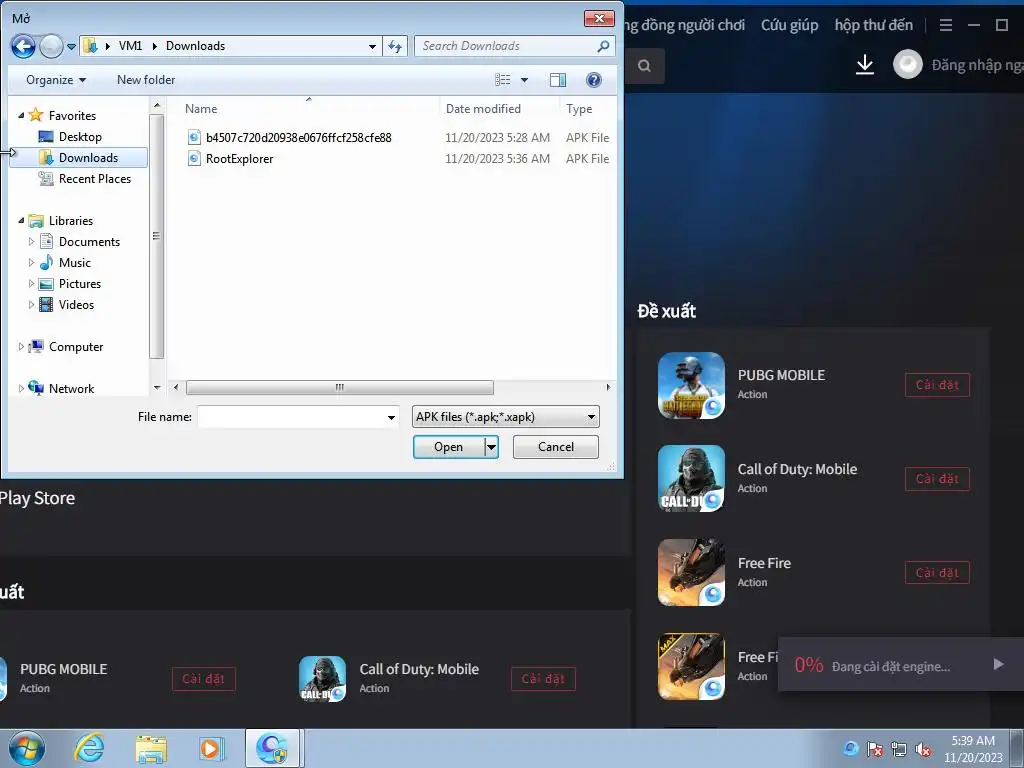Screen dimensions: 1024x768
Task: Install Call of Duty: Mobile in sidebar
Action: click(937, 479)
